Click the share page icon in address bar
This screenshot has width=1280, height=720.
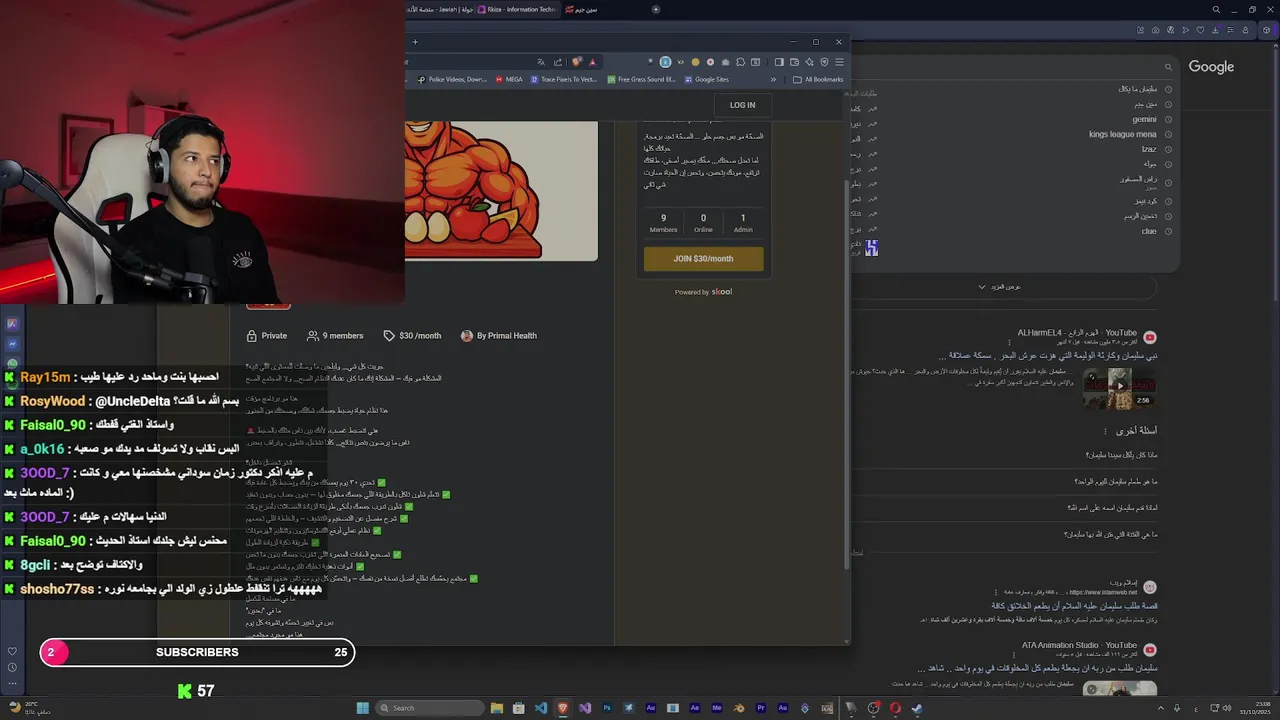click(558, 62)
